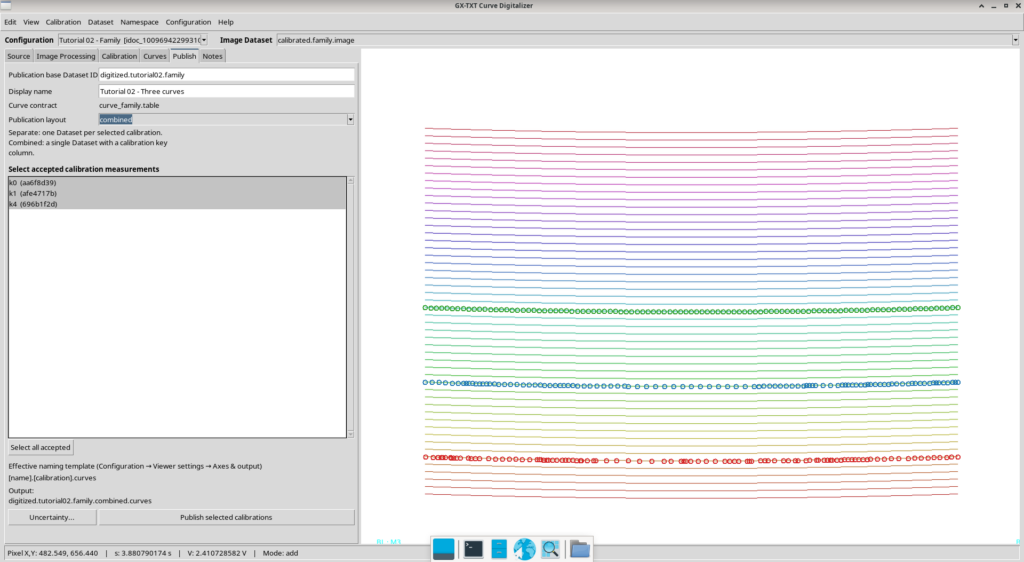Click the red digitized curve markers
This screenshot has height=562, width=1024.
(x=691, y=459)
